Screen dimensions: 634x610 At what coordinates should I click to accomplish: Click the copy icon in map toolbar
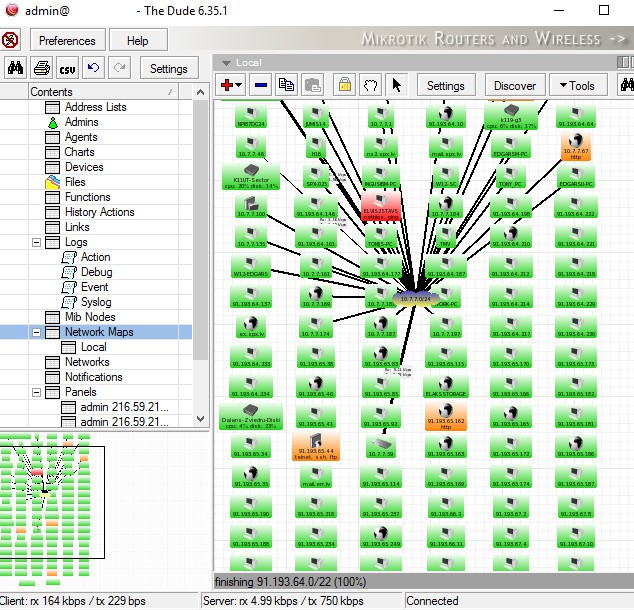pyautogui.click(x=287, y=85)
